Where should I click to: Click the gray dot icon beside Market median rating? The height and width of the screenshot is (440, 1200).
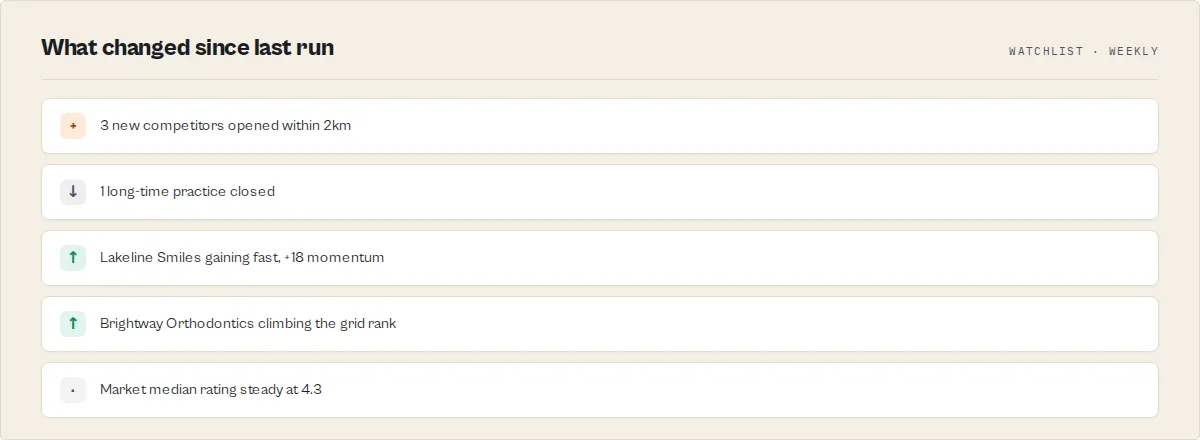pos(73,390)
